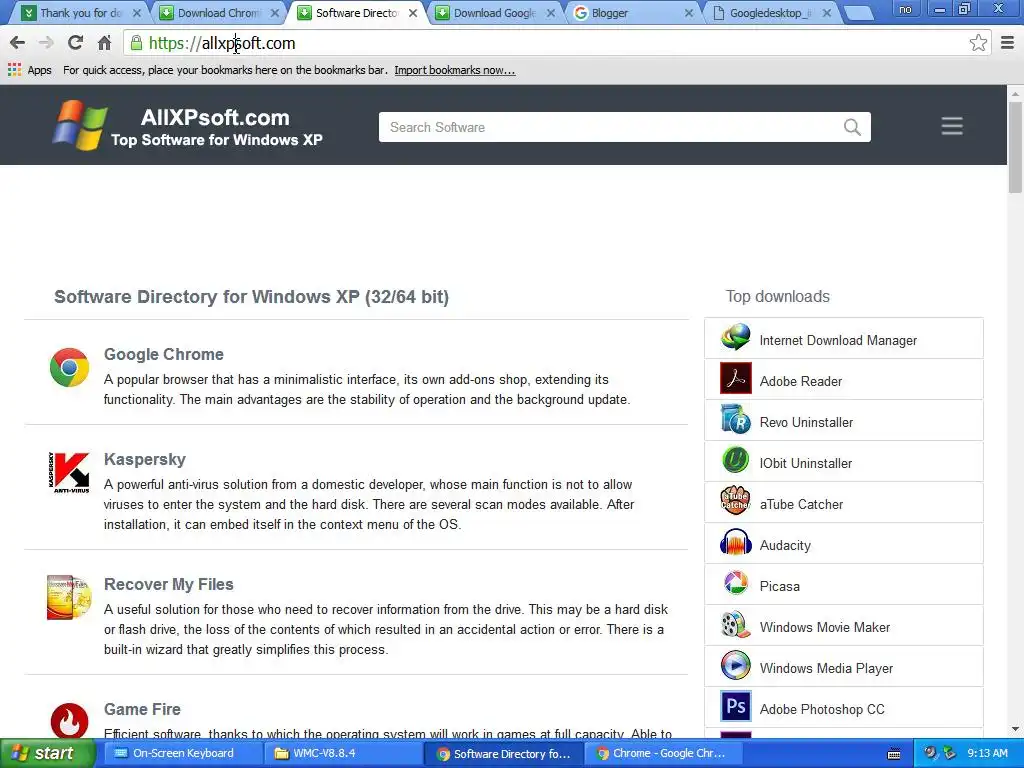Switch to 'Chrome - Google Chr…' taskbar window
The width and height of the screenshot is (1024, 768).
coord(663,753)
